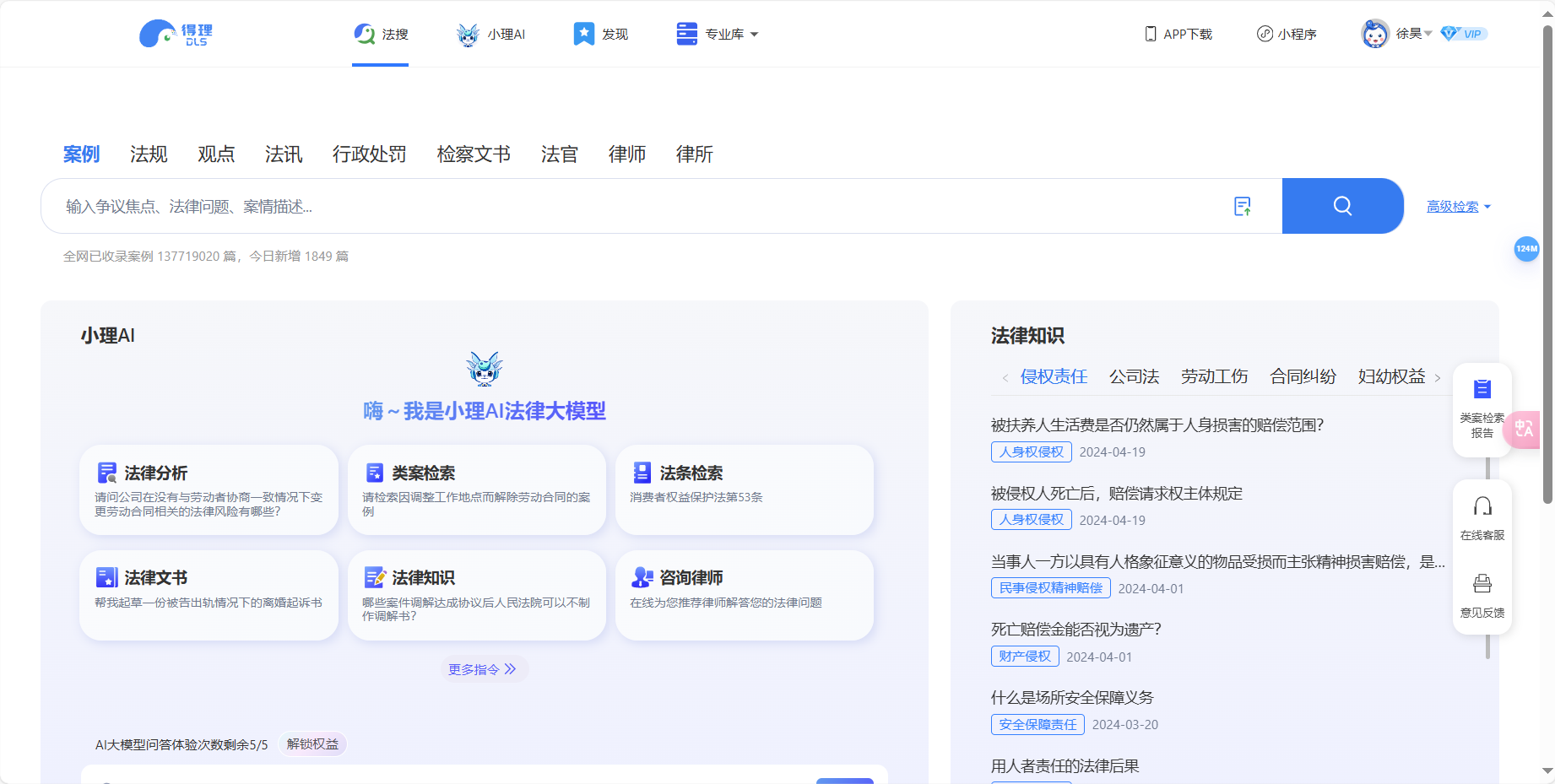This screenshot has width=1555, height=784.
Task: Click the search magnifier button
Action: tap(1342, 205)
